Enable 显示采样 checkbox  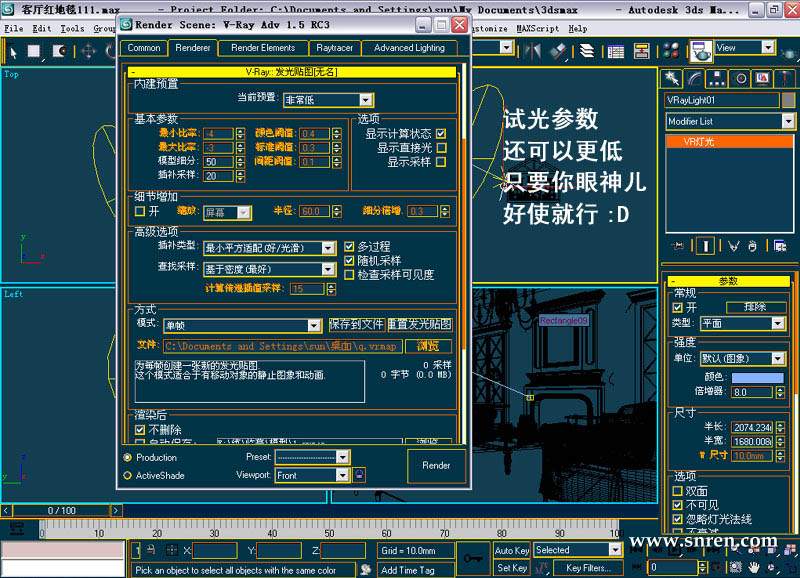tap(441, 162)
